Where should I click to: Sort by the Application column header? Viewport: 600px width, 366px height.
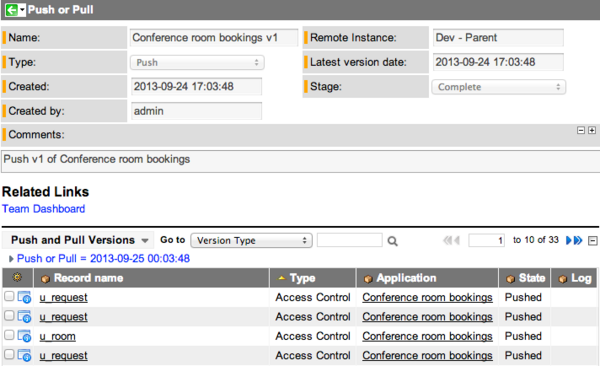click(406, 278)
